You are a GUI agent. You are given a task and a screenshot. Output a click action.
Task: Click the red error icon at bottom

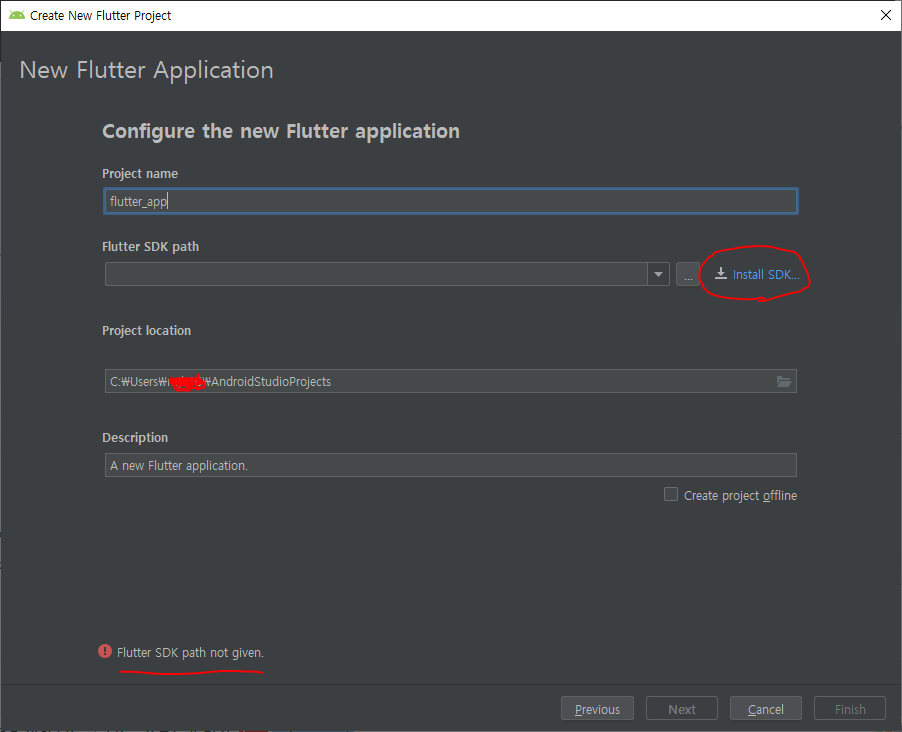[x=105, y=651]
